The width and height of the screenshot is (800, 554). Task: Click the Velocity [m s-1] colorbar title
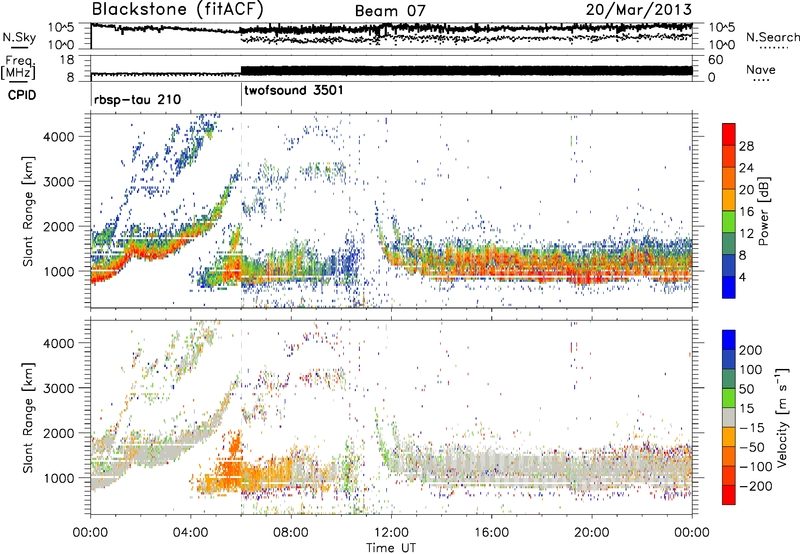coord(781,417)
